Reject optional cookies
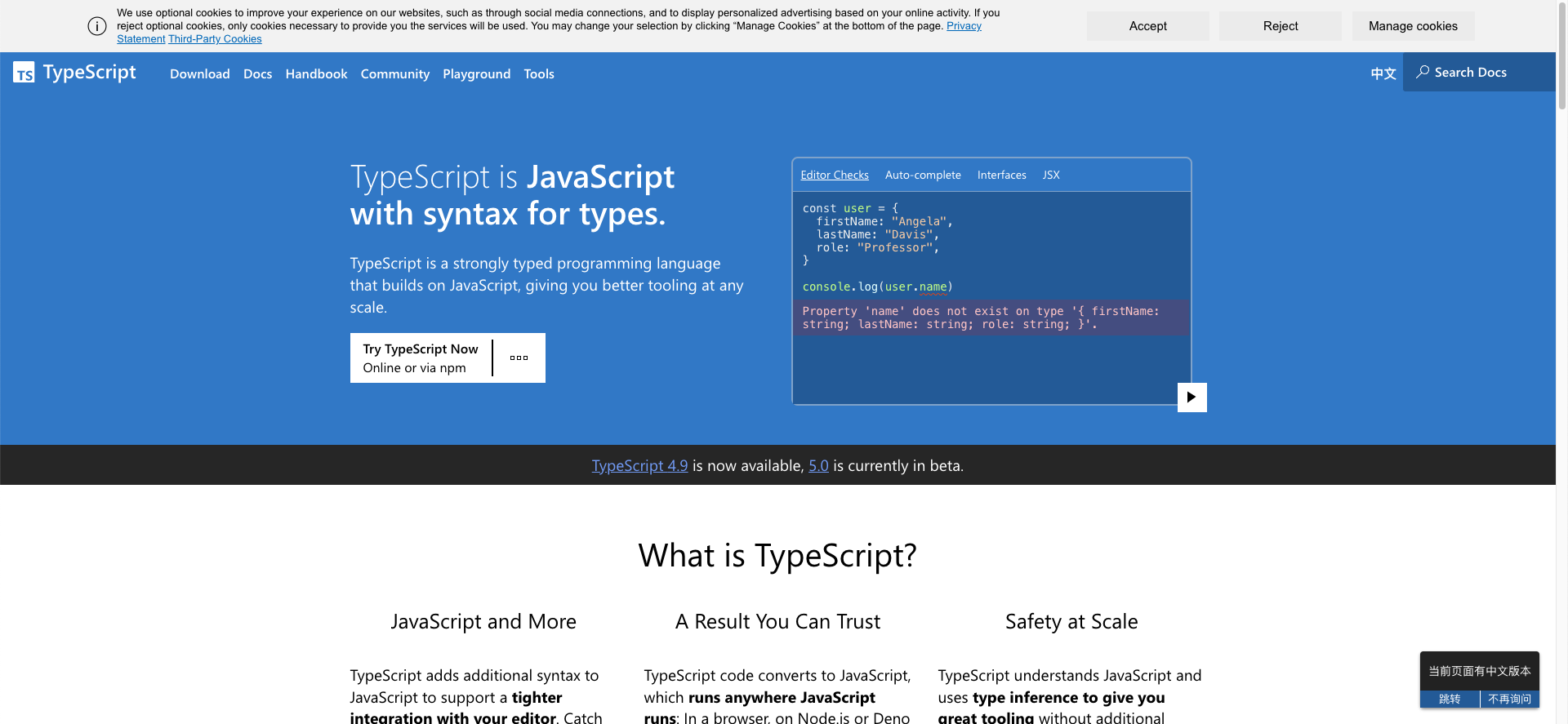Screen dimensions: 1568x724 (1280, 26)
